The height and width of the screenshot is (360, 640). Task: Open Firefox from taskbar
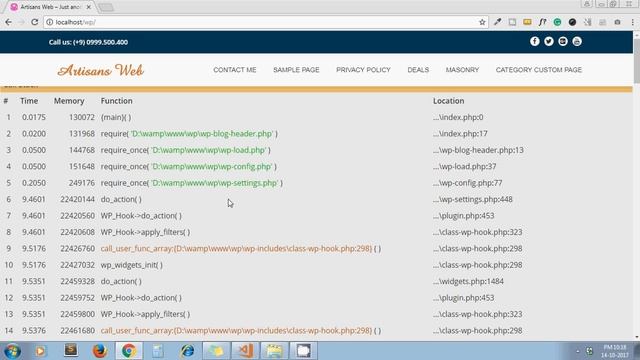tap(99, 351)
